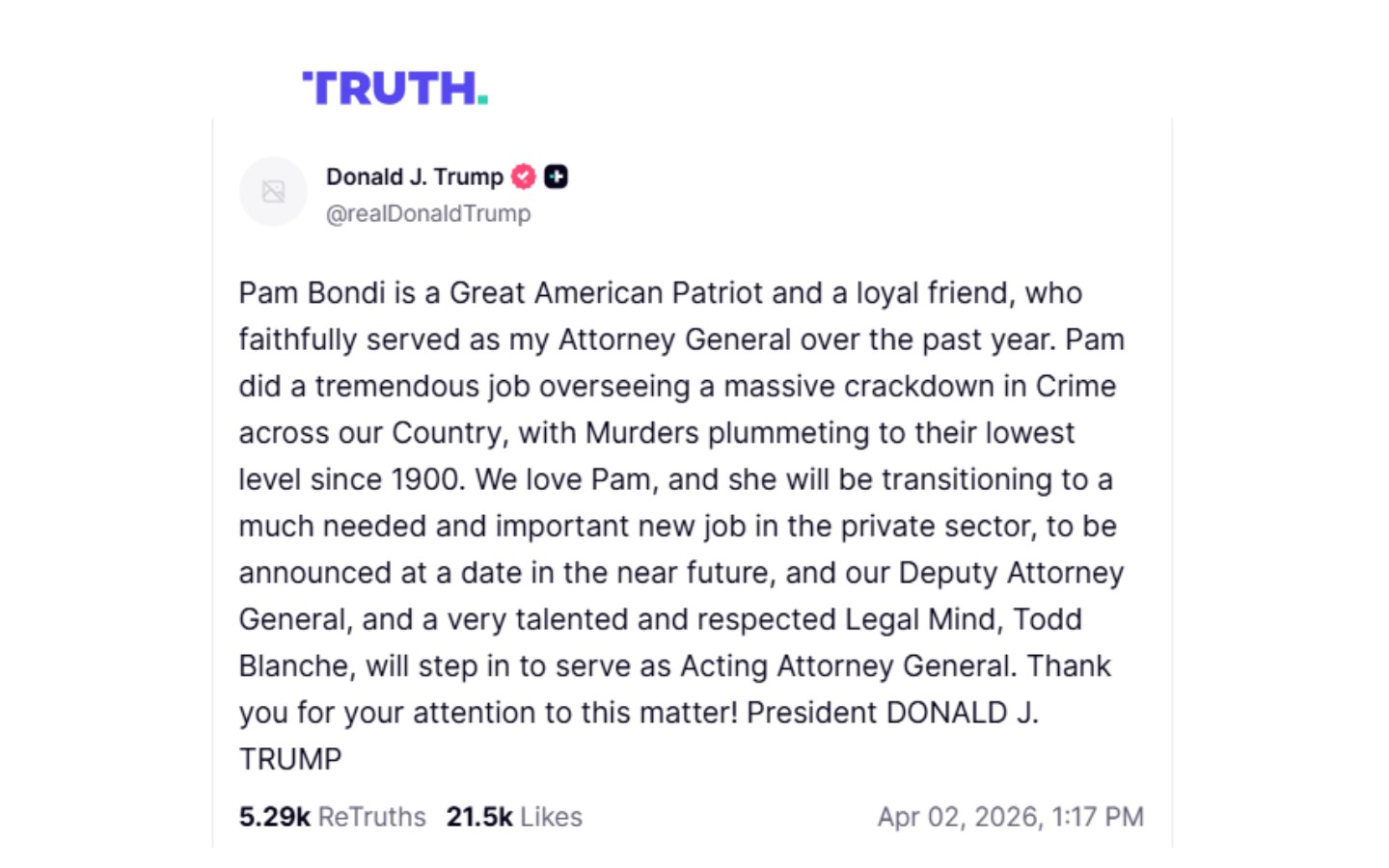Click the ReTruths label text
The height and width of the screenshot is (868, 1389).
click(x=370, y=816)
